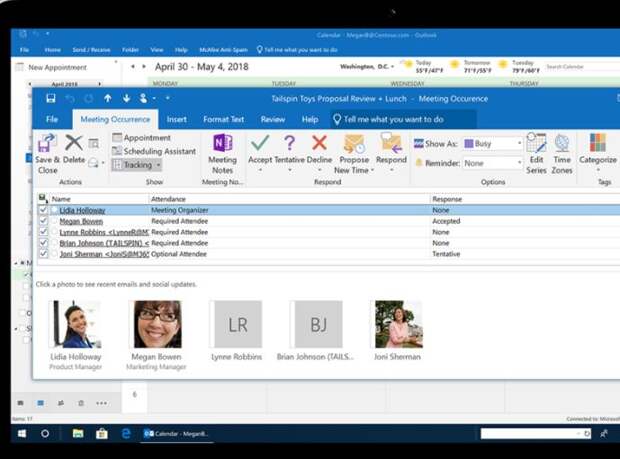Decline the meeting invitation
The image size is (620, 459).
(x=319, y=144)
